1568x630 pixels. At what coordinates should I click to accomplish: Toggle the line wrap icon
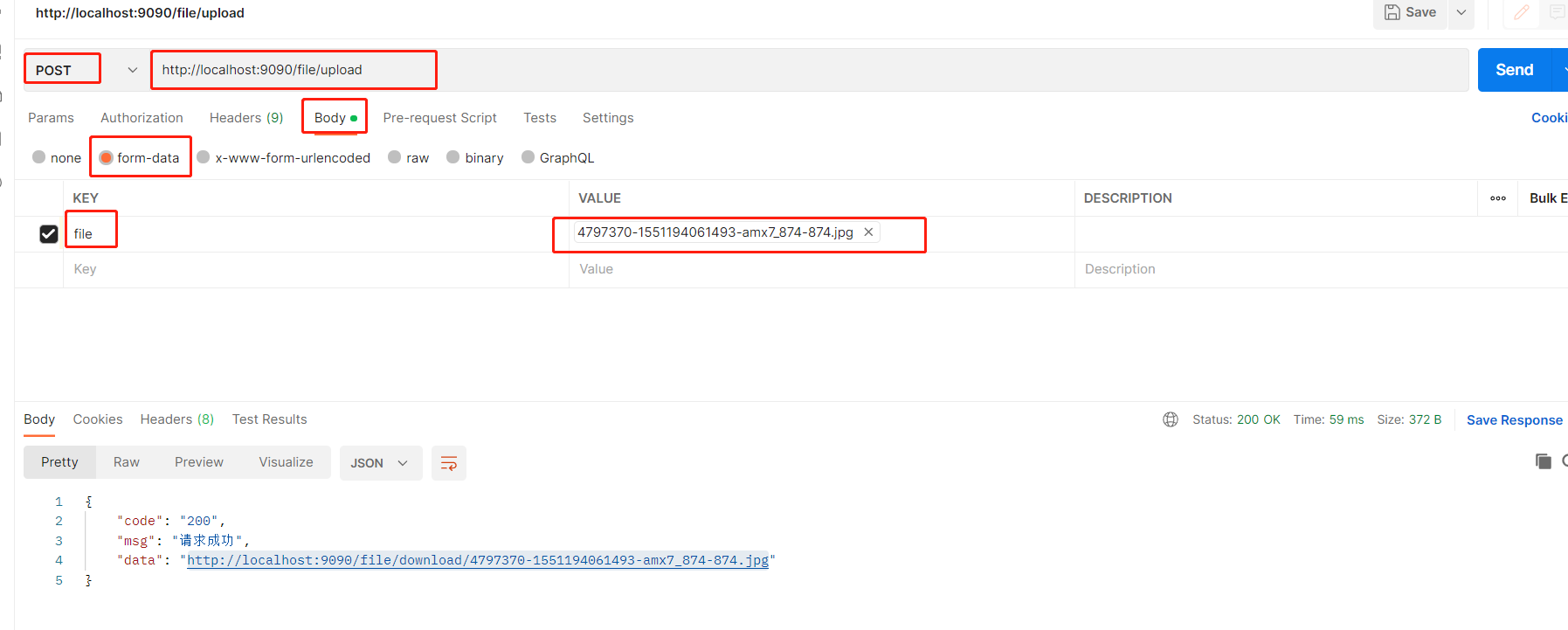pos(449,463)
